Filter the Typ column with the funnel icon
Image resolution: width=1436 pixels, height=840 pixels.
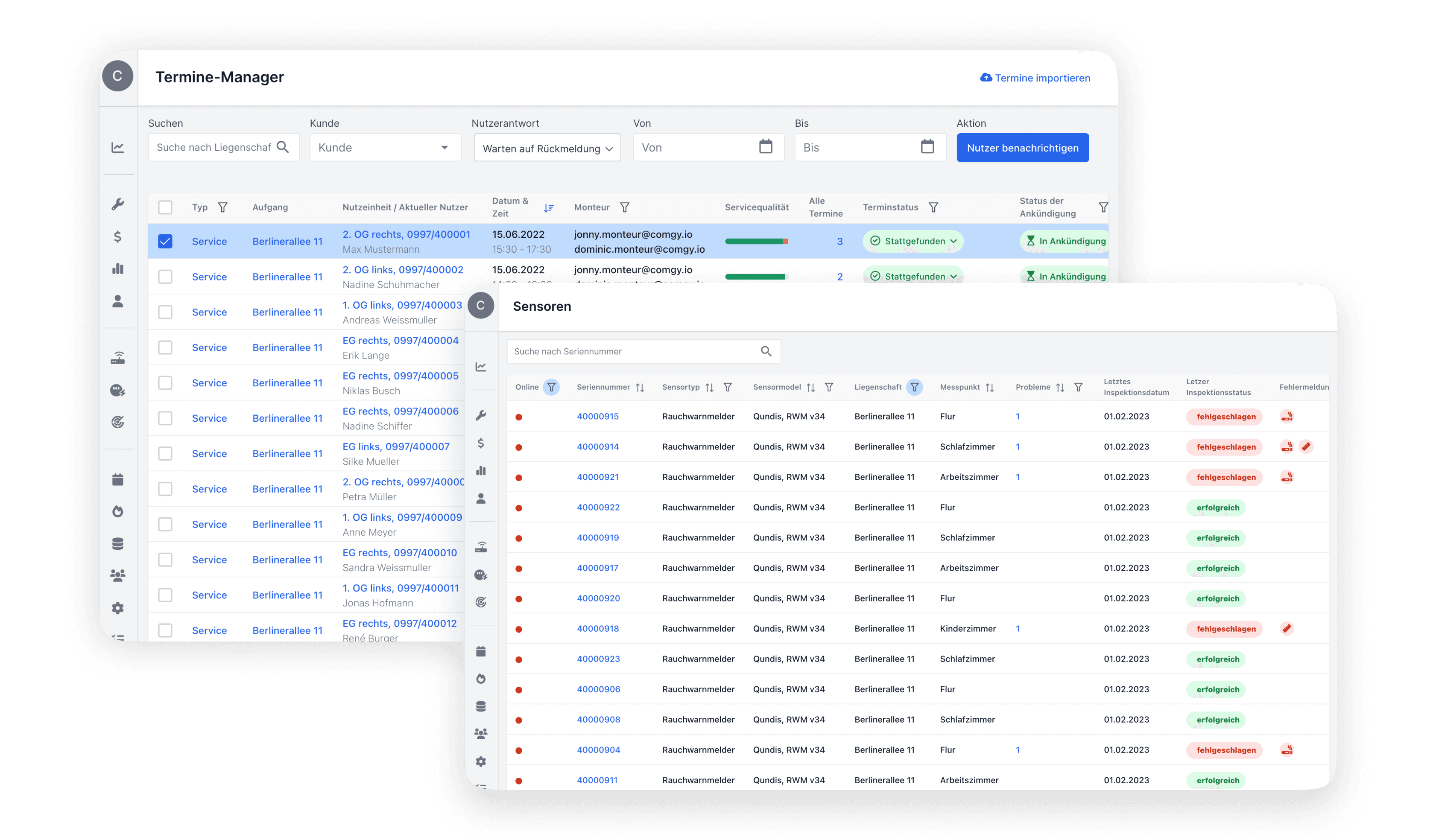point(223,207)
